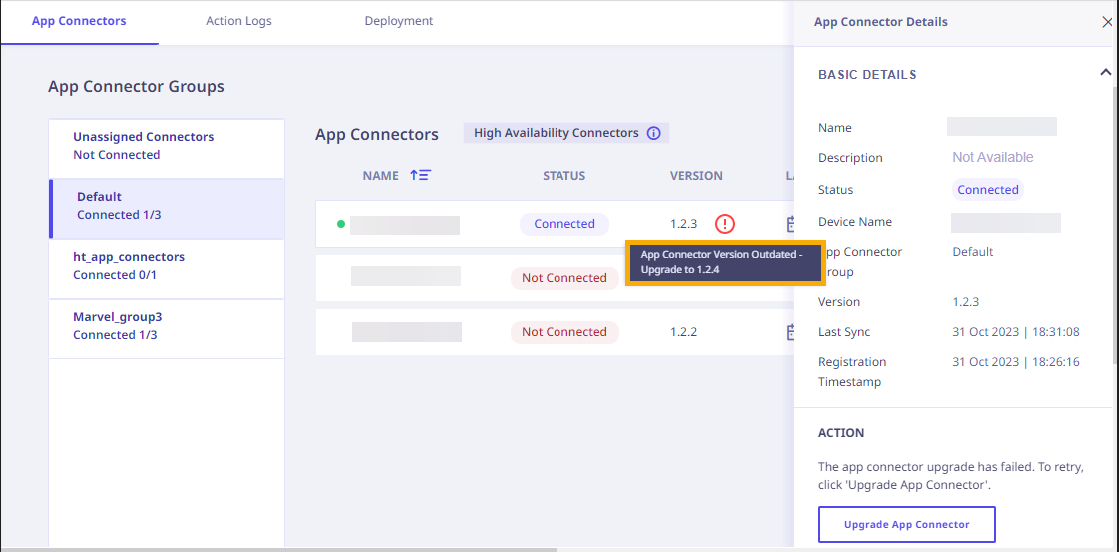
Task: Click the Version value 1.2.3 in details
Action: point(966,302)
